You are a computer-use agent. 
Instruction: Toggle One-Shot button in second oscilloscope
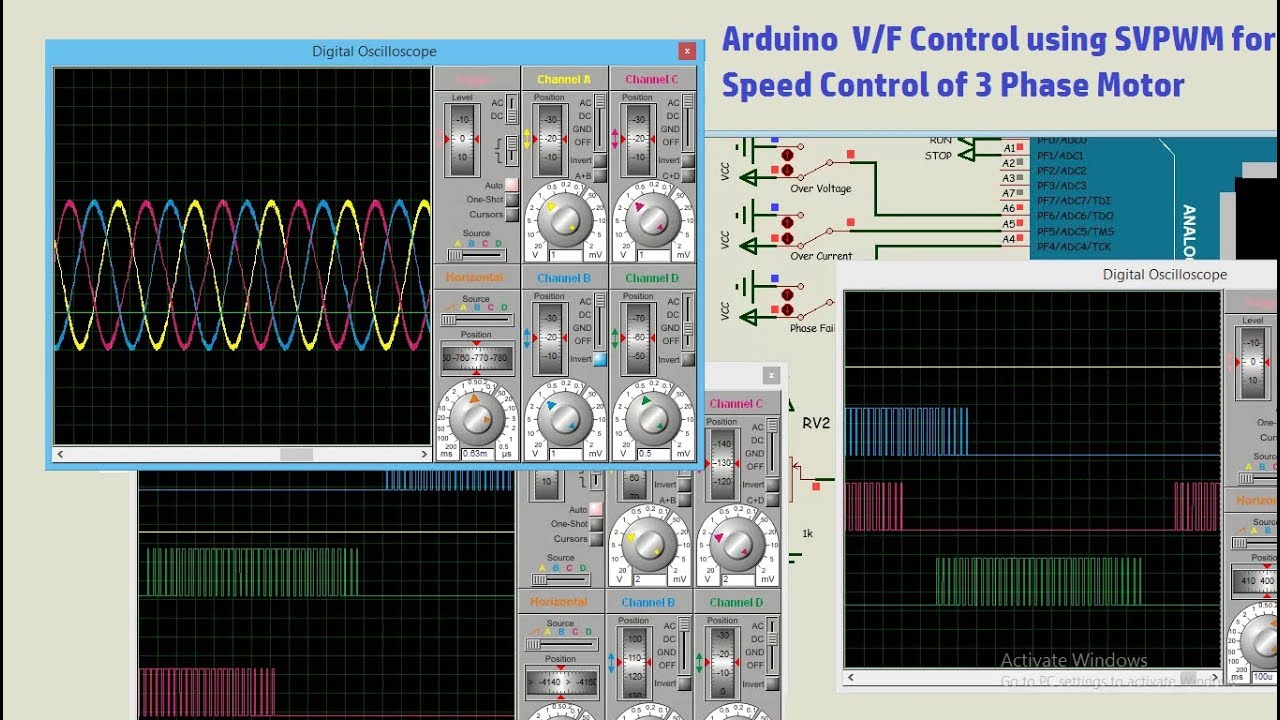coord(596,524)
